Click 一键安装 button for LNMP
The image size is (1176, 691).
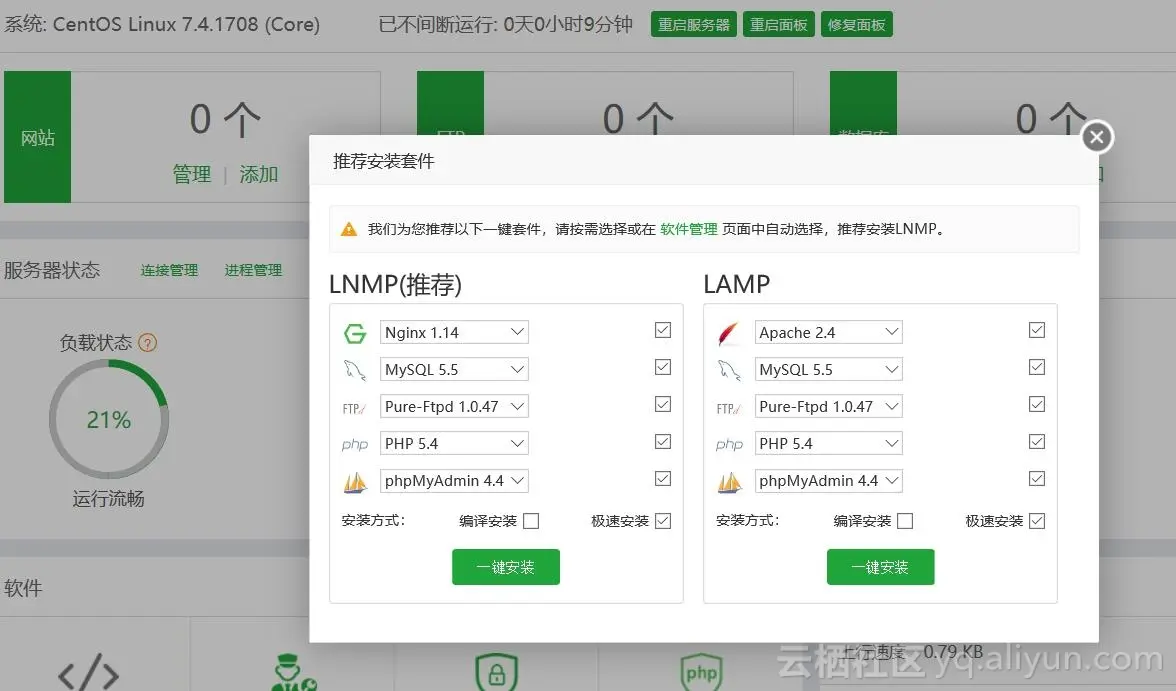506,566
